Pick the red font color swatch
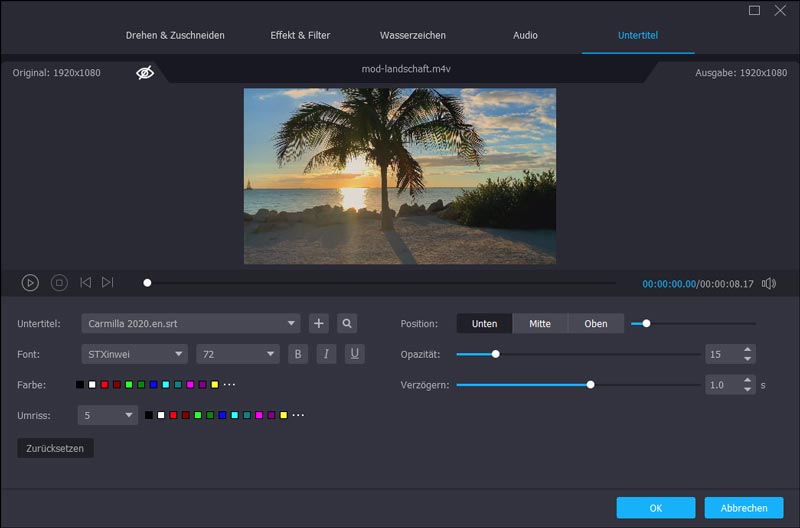 pyautogui.click(x=104, y=384)
